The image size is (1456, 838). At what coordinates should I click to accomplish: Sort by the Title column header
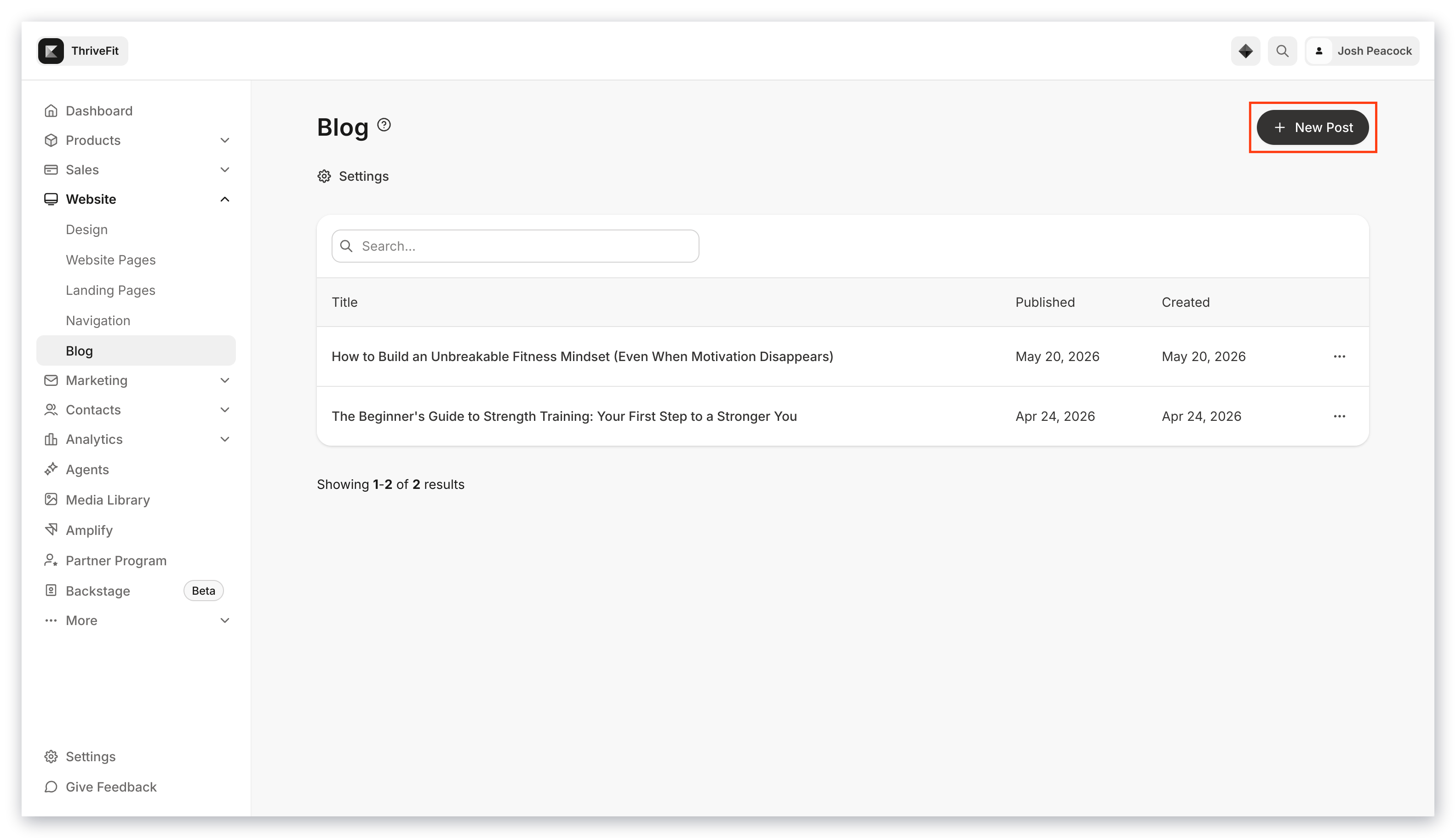(344, 302)
